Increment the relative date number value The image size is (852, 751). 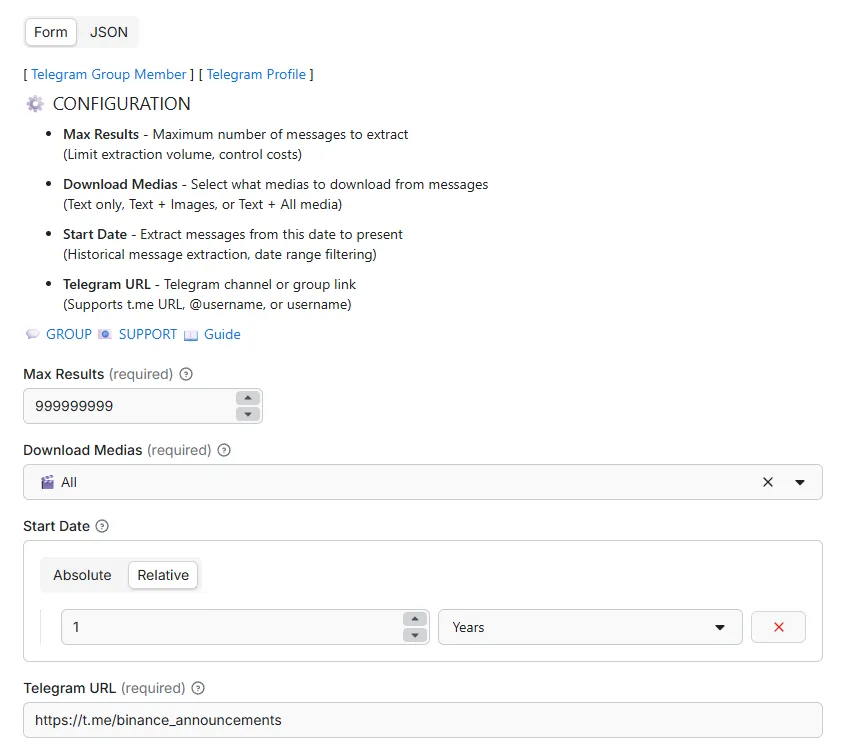click(x=415, y=619)
